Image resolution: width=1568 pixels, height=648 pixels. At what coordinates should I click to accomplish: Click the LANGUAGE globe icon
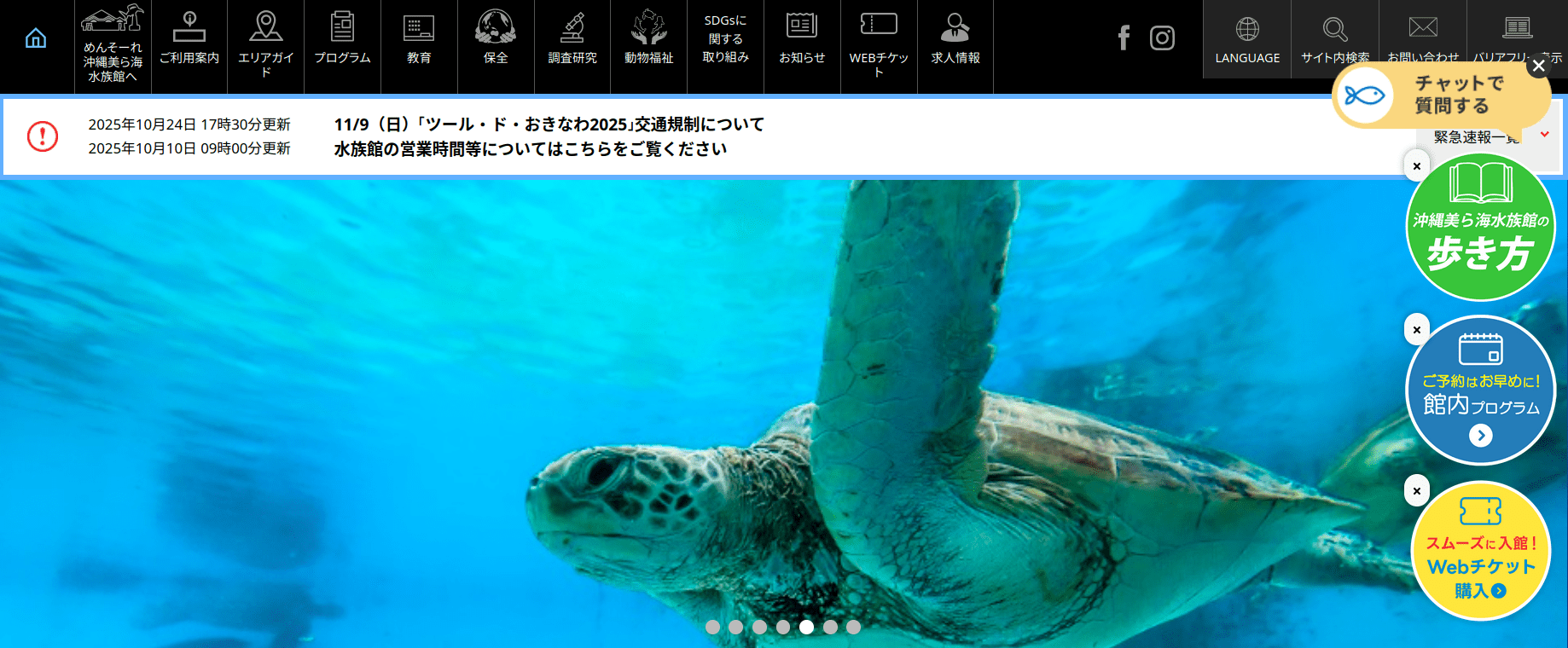point(1247,30)
